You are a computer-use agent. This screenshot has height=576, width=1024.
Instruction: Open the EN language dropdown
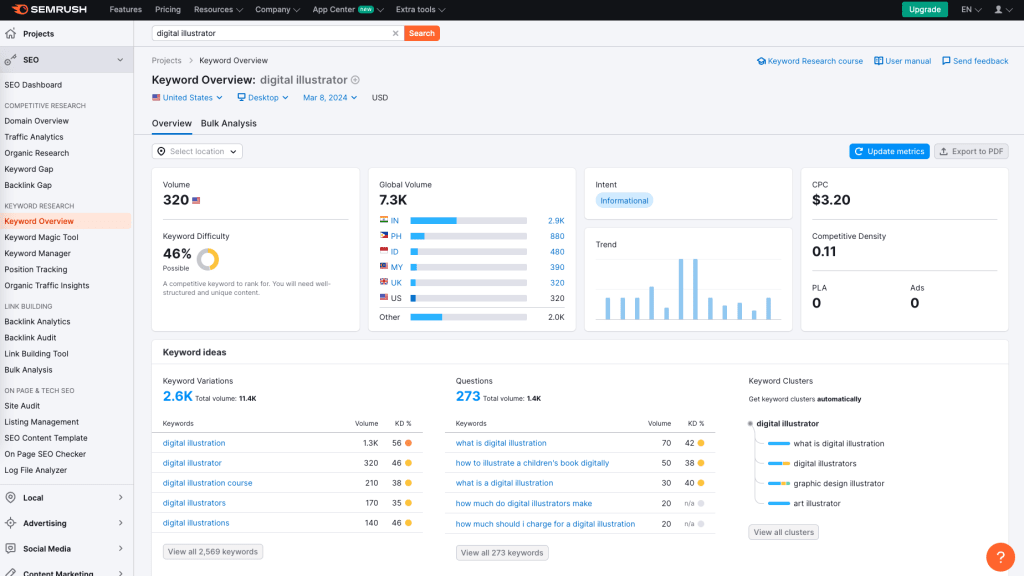[x=971, y=9]
